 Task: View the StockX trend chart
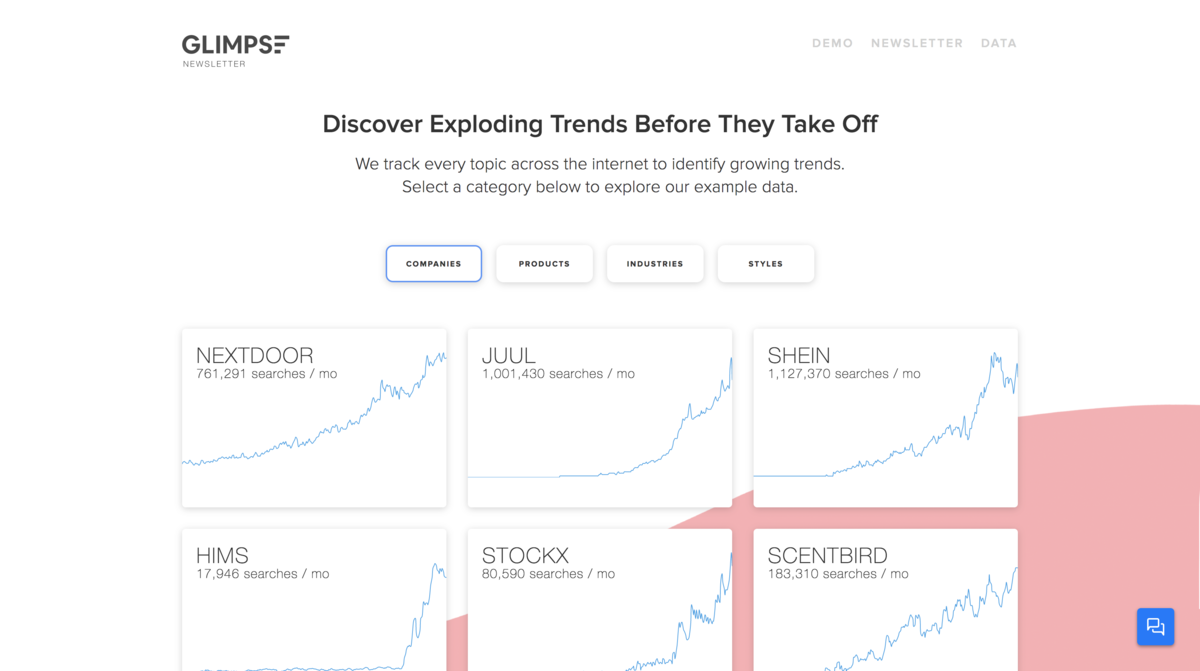tap(600, 600)
